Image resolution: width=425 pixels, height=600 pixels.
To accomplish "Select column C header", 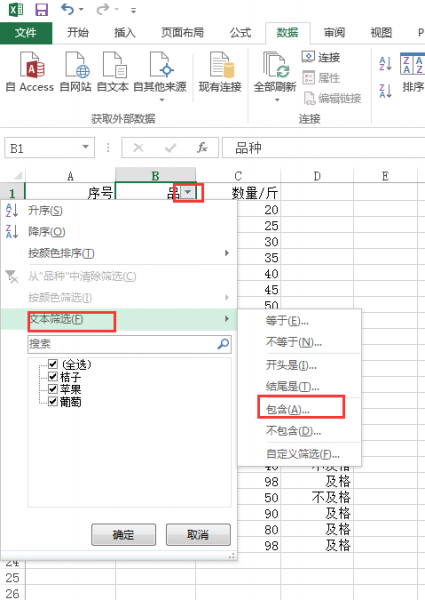I will (238, 176).
